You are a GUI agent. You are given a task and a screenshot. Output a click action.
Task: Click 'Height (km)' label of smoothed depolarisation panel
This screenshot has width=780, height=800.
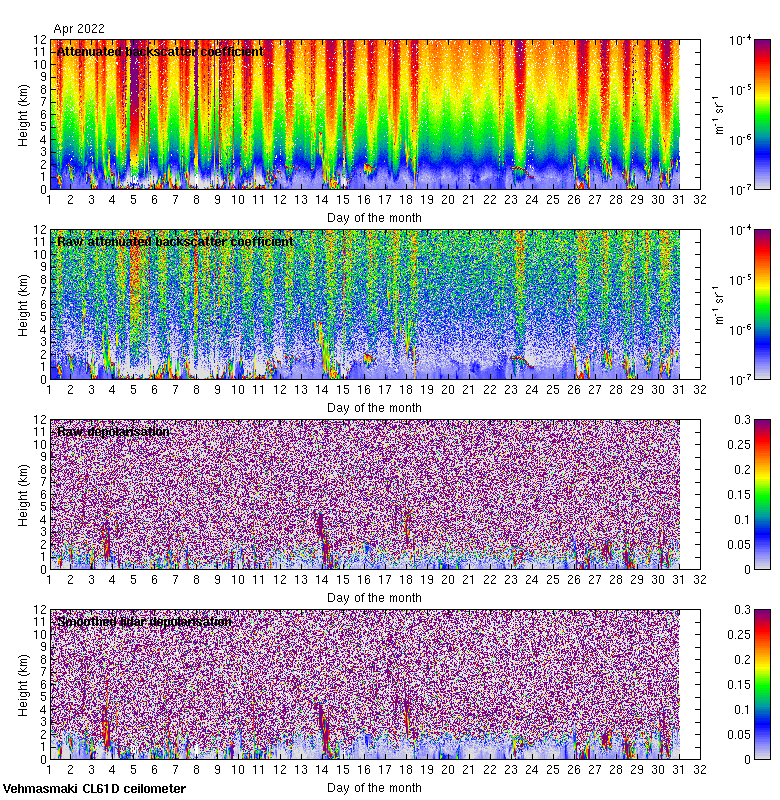(23, 685)
